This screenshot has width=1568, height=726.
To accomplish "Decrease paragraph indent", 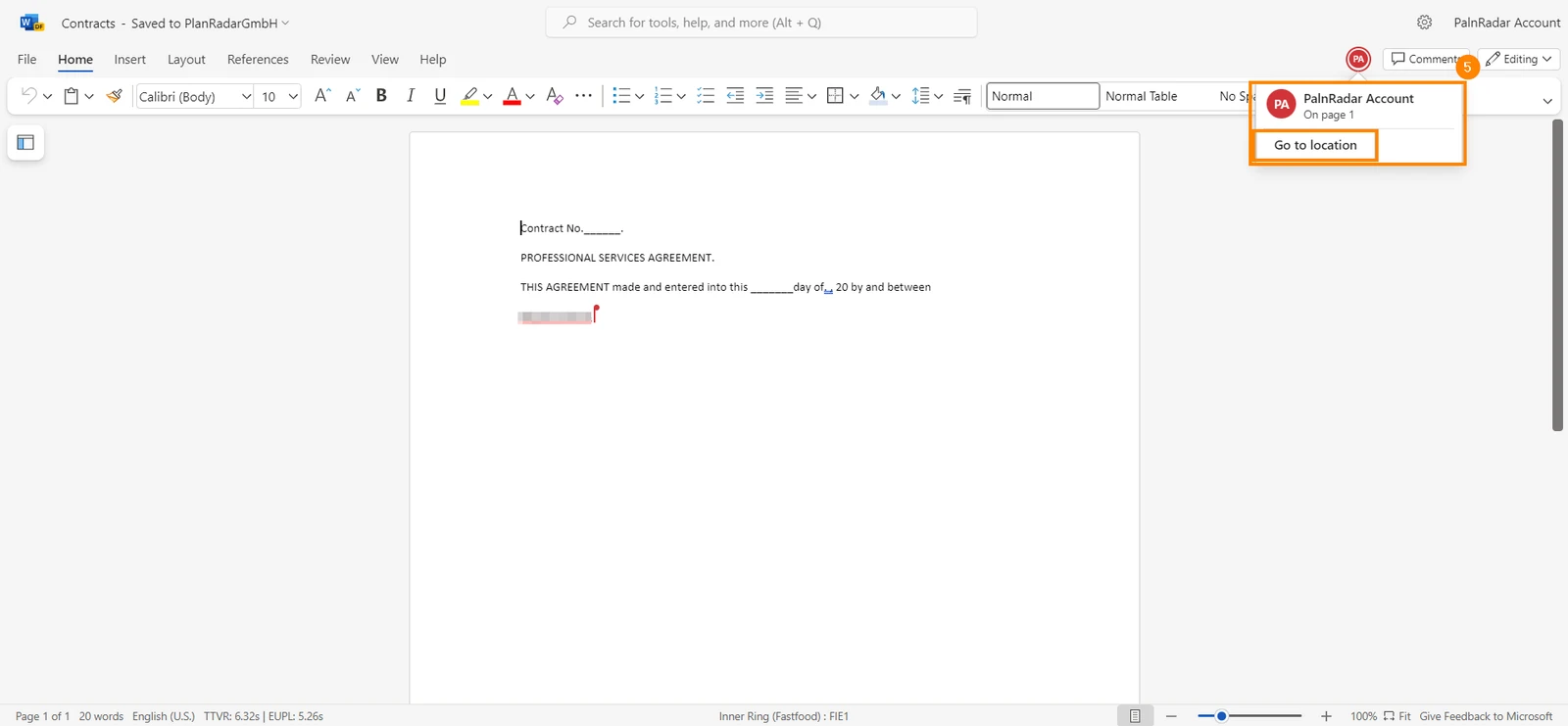I will [x=735, y=96].
